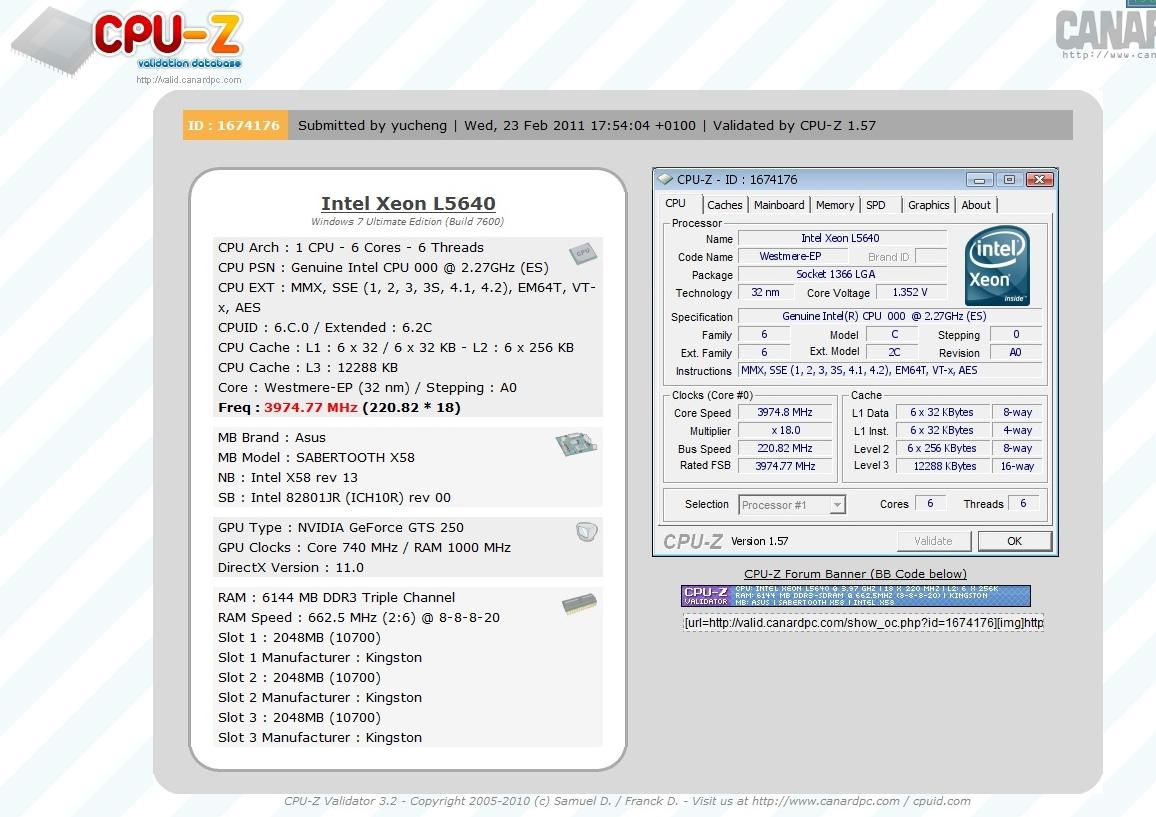Image resolution: width=1156 pixels, height=817 pixels.
Task: Click the Core Speed value '3974.8 MHz'
Action: click(785, 413)
